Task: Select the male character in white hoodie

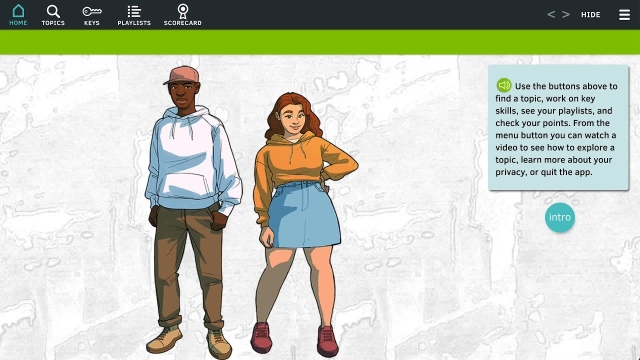Action: coord(193,212)
